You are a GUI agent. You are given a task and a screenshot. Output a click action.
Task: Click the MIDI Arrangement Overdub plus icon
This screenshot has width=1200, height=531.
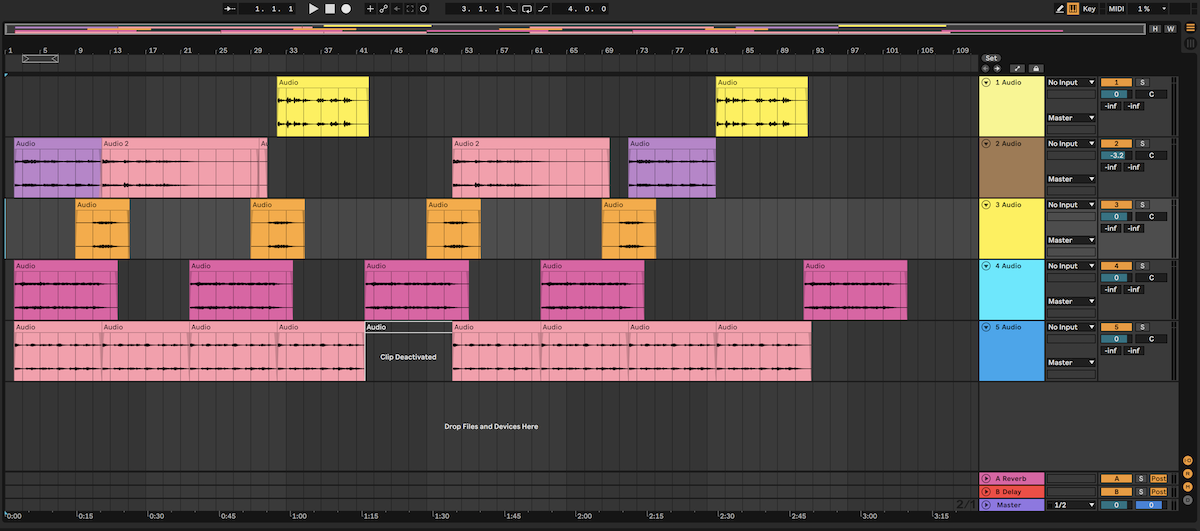tap(370, 8)
